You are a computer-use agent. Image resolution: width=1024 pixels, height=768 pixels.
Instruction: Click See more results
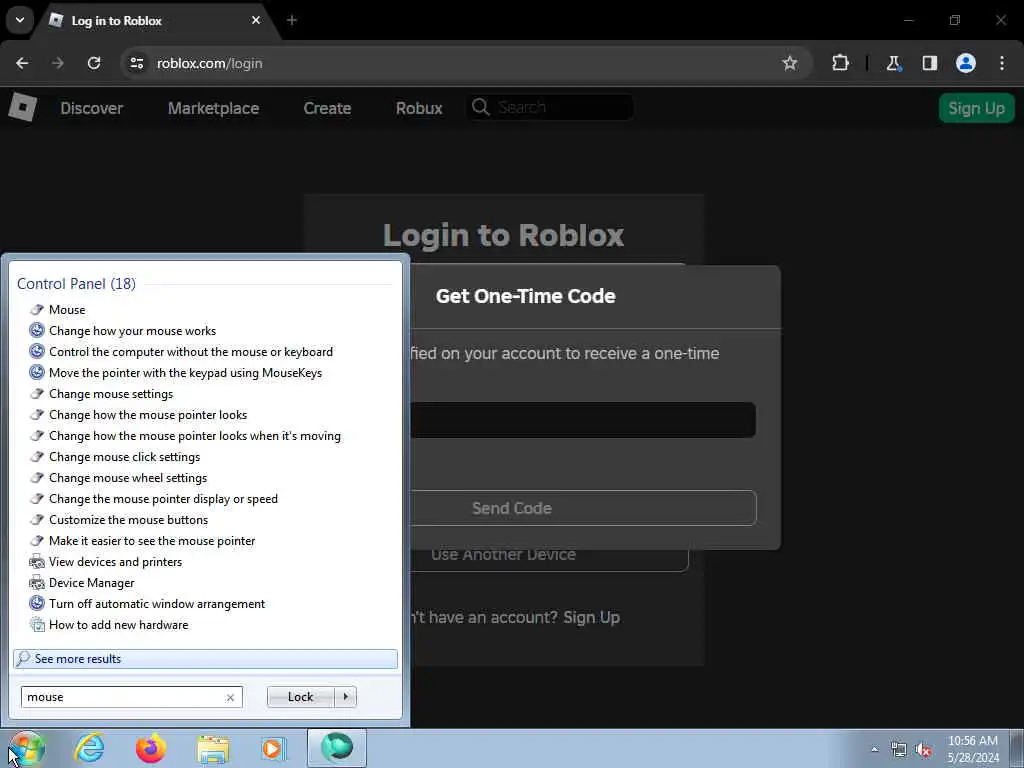coord(205,658)
